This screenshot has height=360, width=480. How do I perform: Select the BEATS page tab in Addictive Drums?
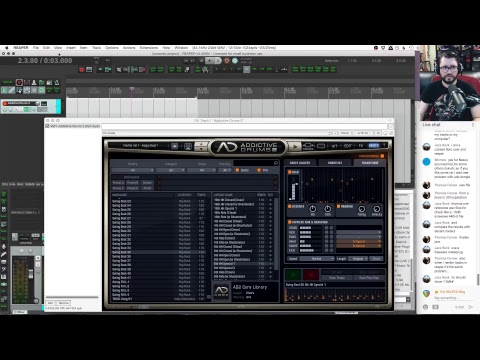[x=373, y=146]
